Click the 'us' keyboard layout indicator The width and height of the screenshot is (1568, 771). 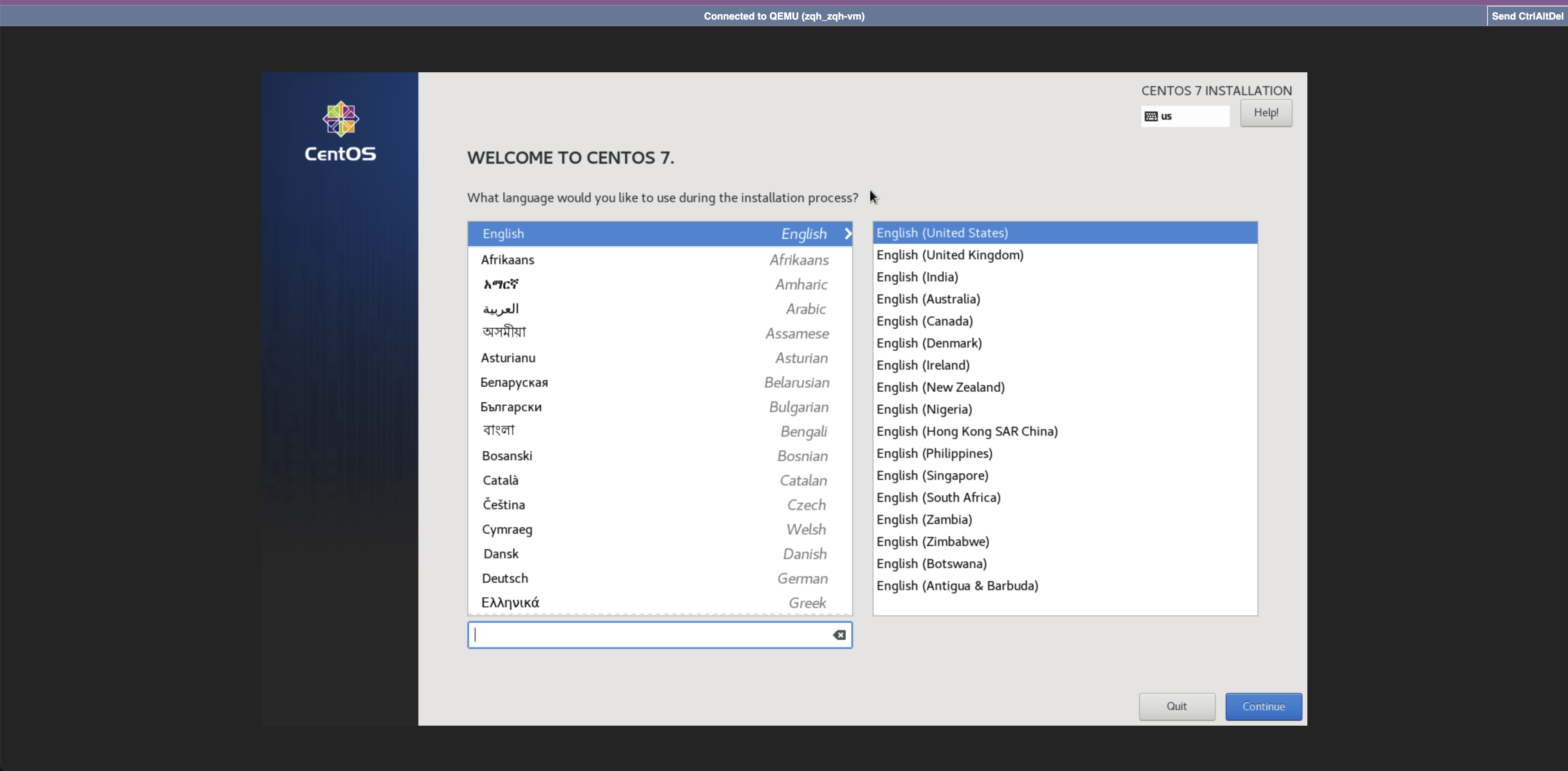point(1185,116)
